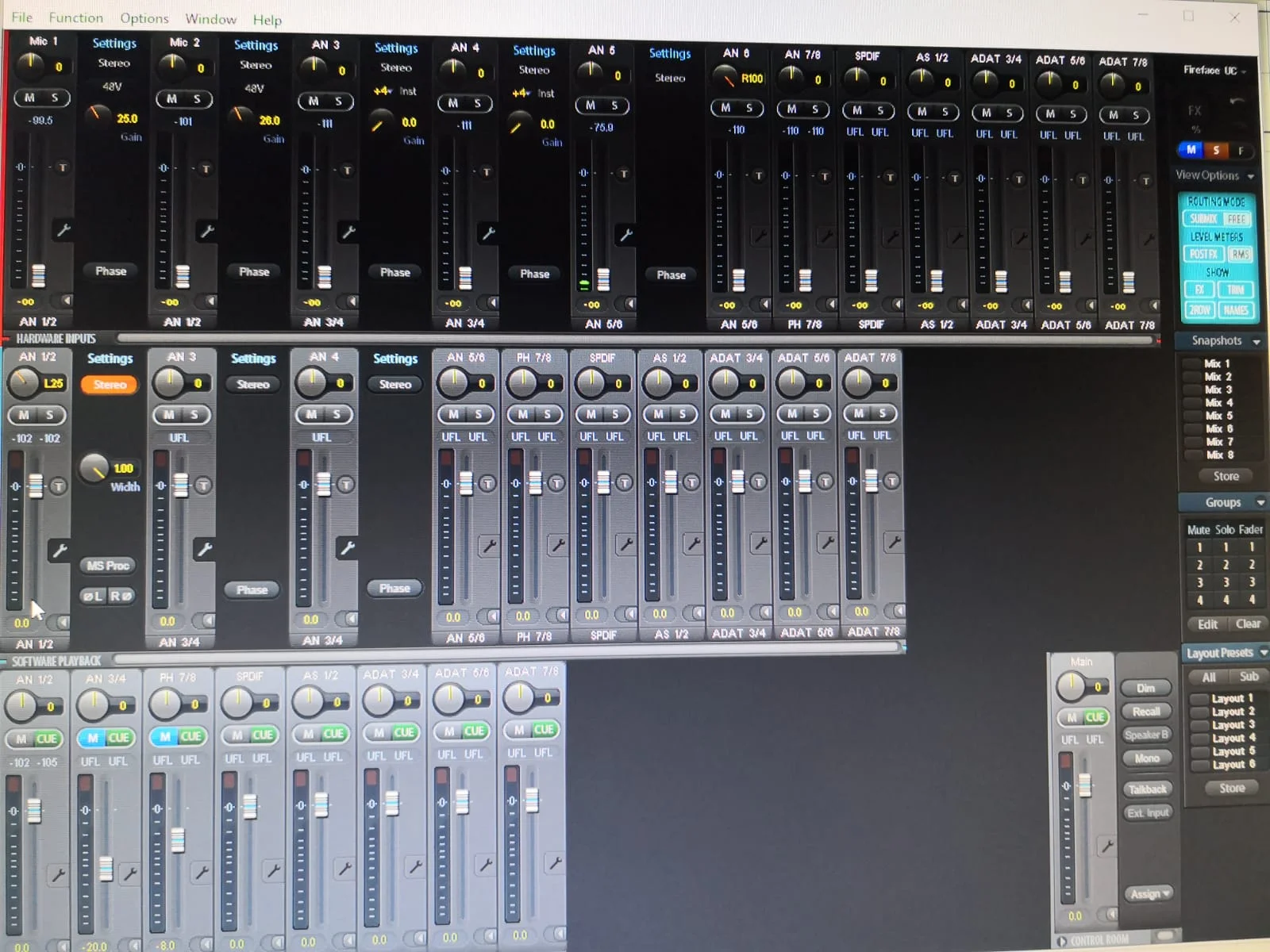Click the Talkback button
This screenshot has width=1270, height=952.
pos(1148,789)
